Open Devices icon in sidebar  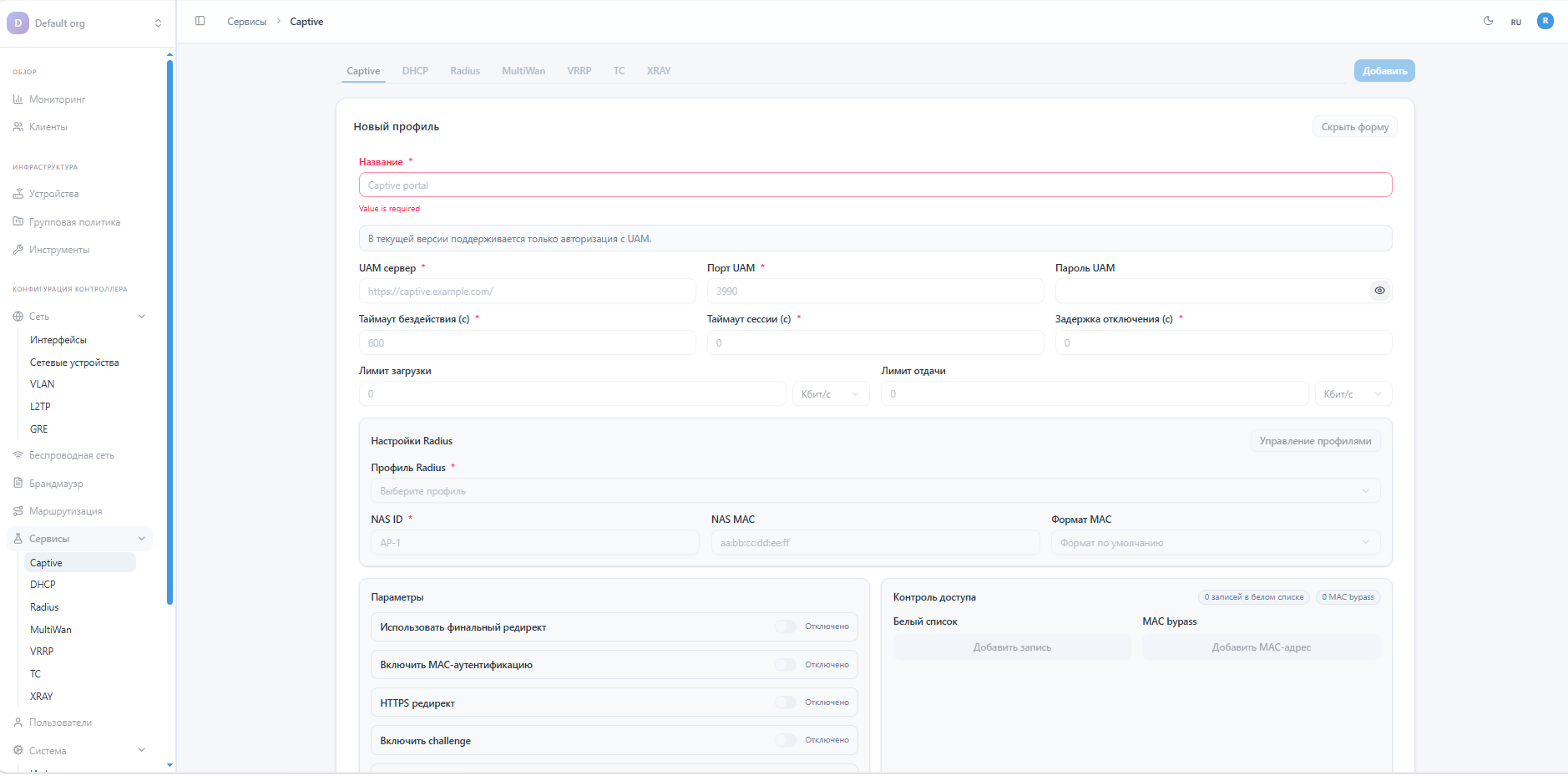click(18, 194)
